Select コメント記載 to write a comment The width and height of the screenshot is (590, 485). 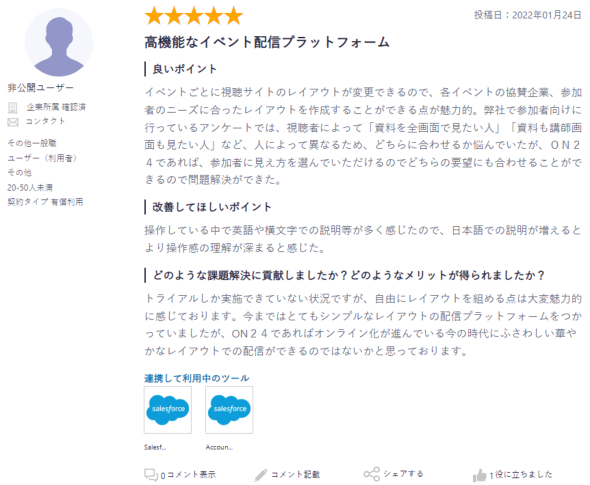coord(295,474)
